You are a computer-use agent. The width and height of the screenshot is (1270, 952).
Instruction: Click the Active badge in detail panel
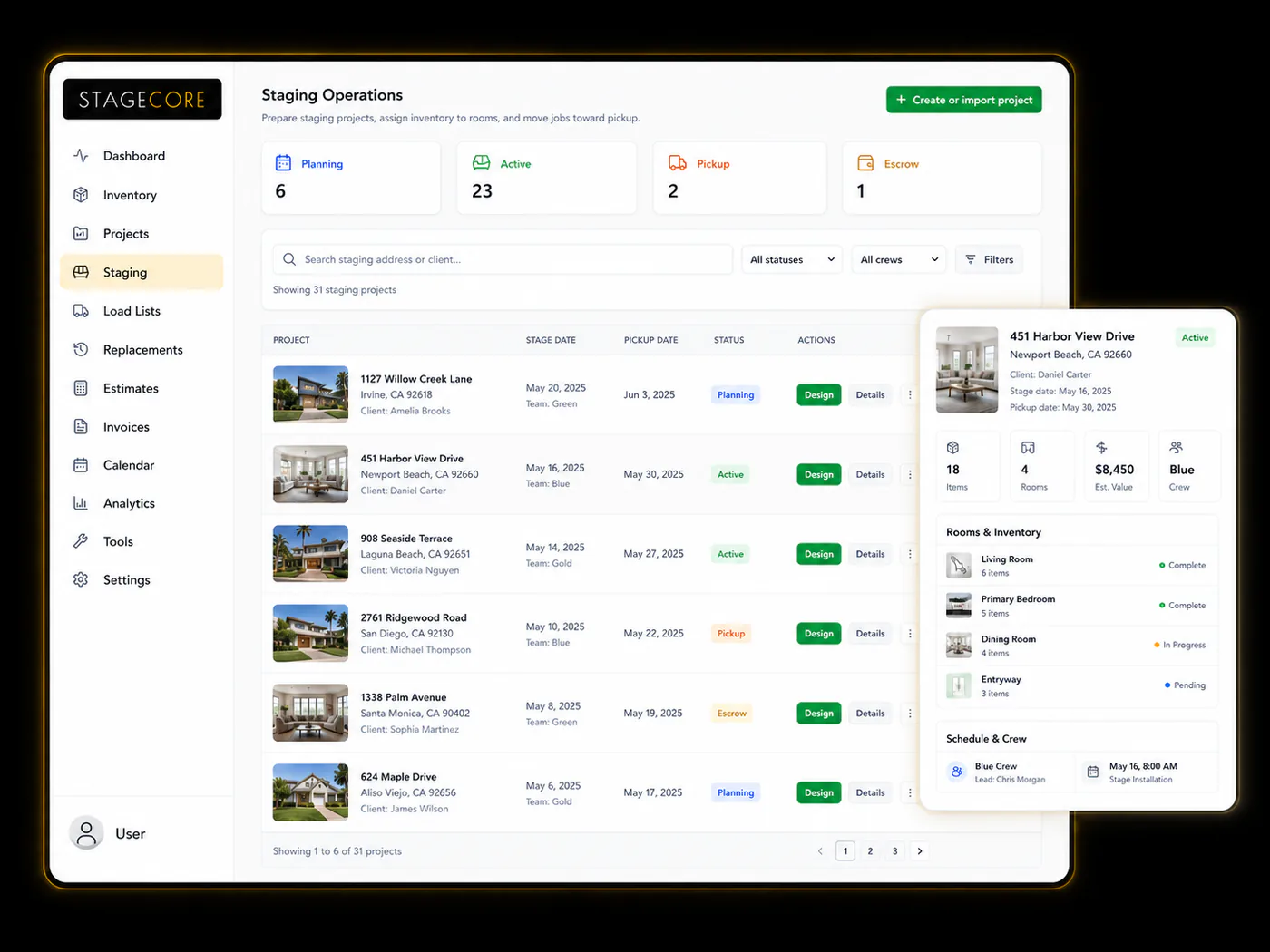[1195, 338]
